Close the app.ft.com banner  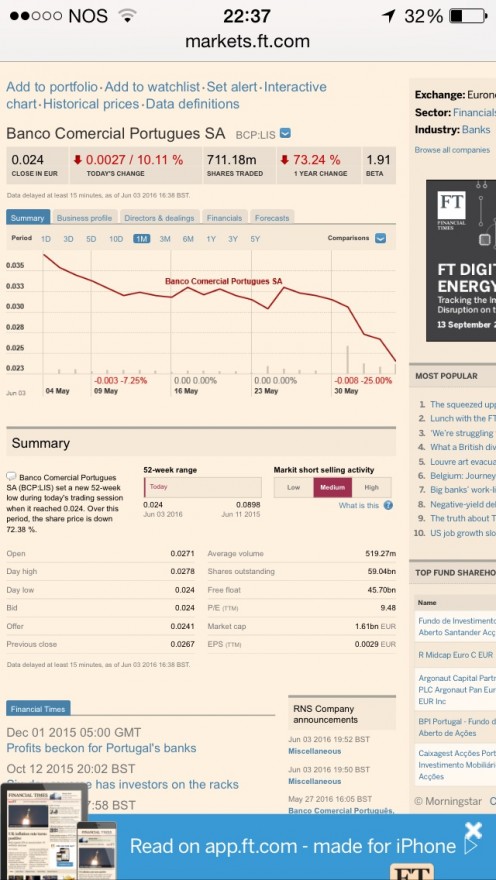[474, 831]
